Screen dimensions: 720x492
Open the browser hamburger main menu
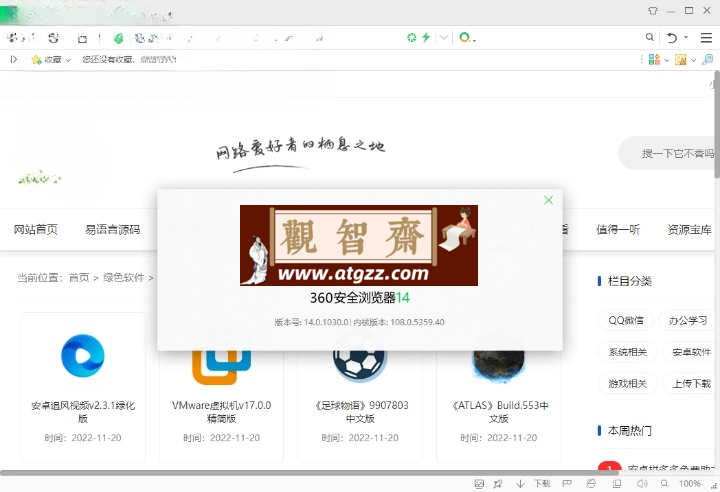[706, 38]
